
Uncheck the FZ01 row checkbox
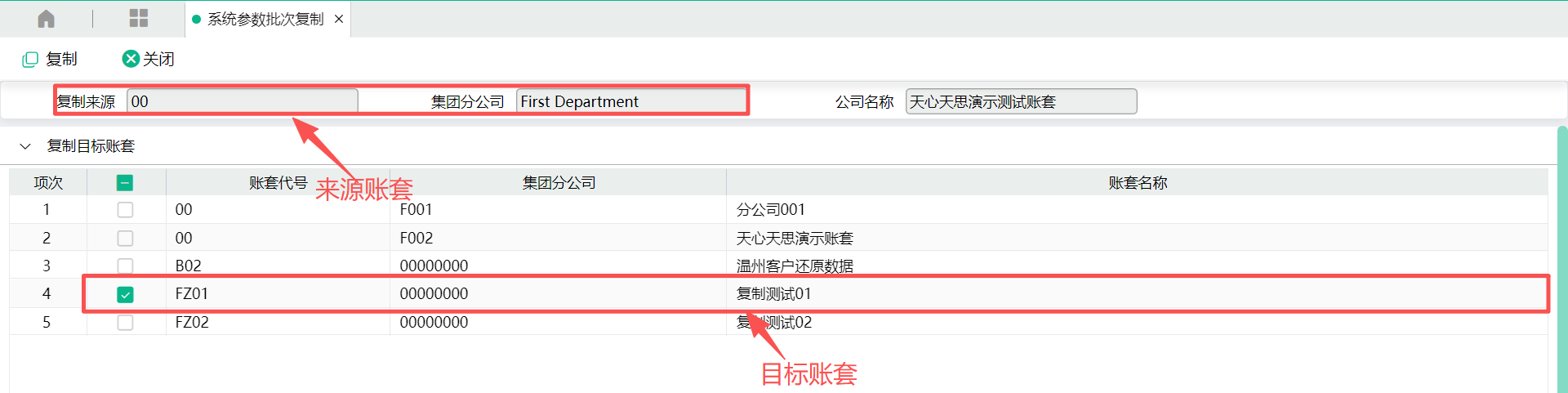[125, 294]
